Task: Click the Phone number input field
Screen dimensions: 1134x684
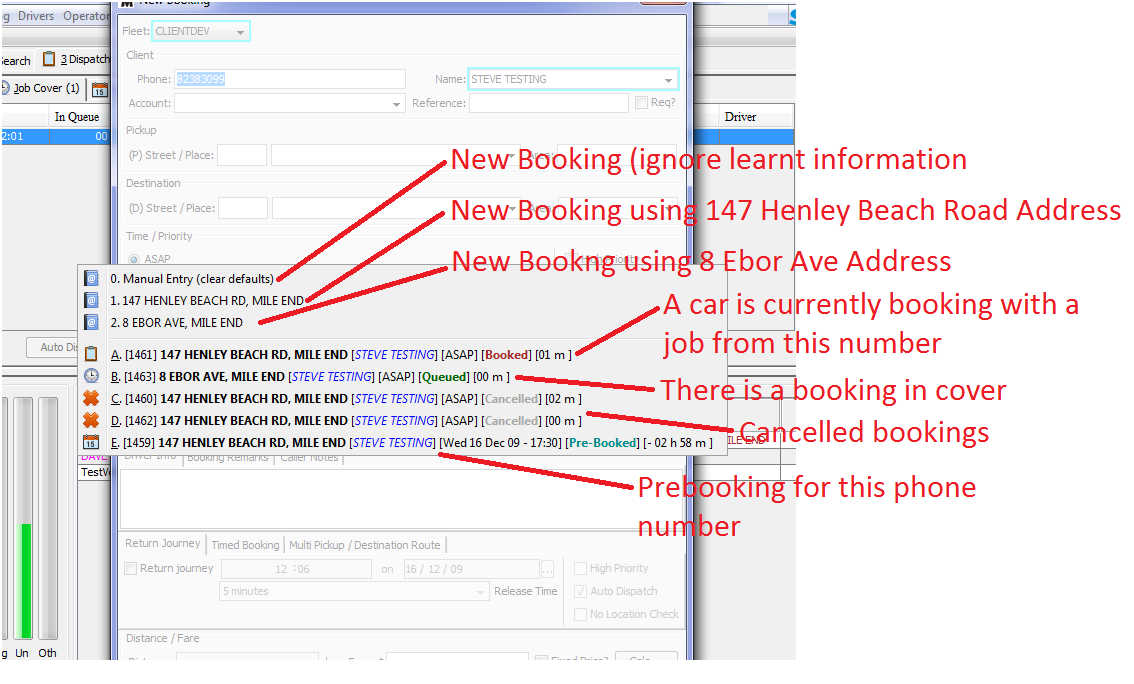Action: click(289, 79)
